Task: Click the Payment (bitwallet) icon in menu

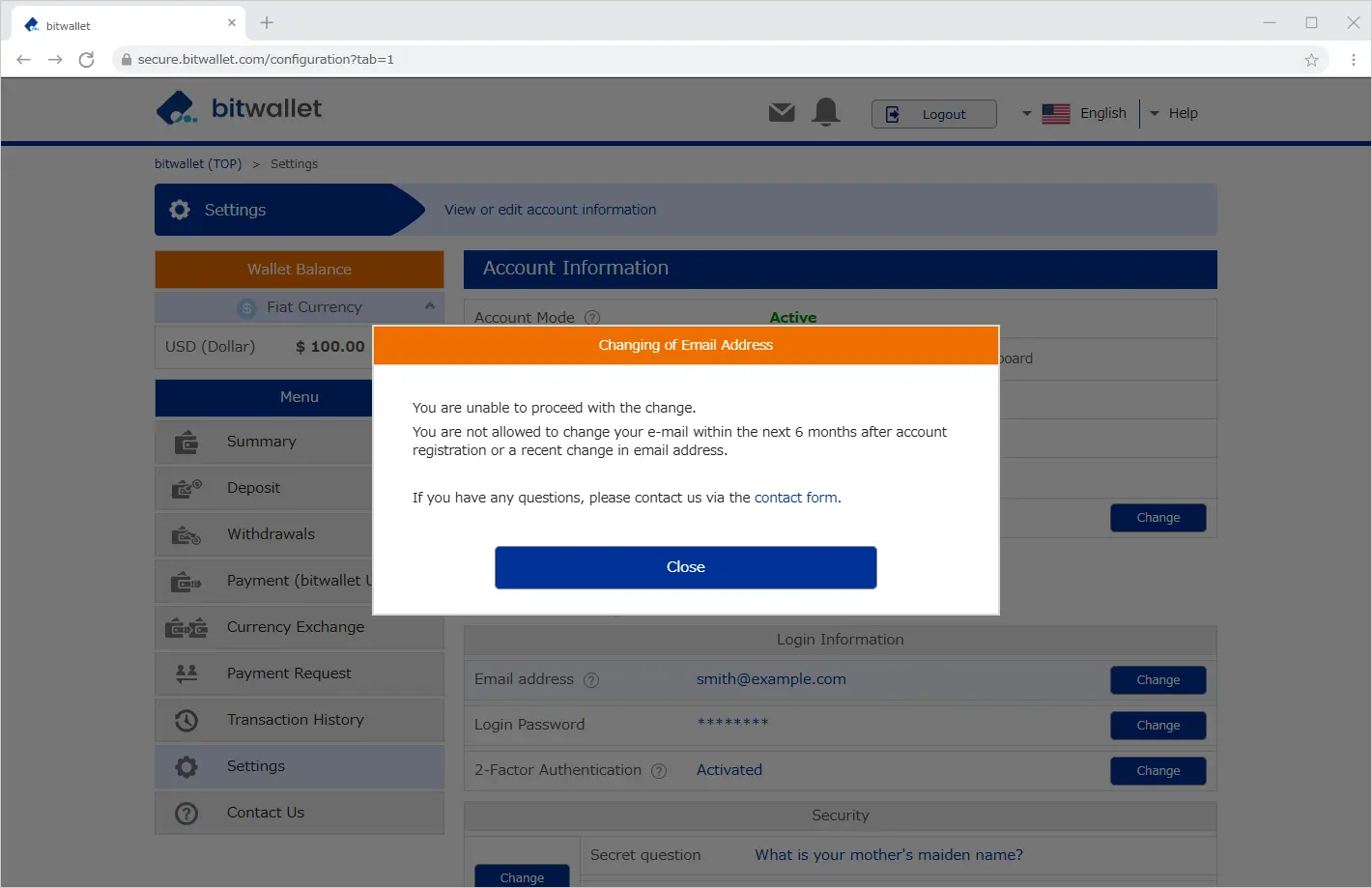Action: pos(186,582)
